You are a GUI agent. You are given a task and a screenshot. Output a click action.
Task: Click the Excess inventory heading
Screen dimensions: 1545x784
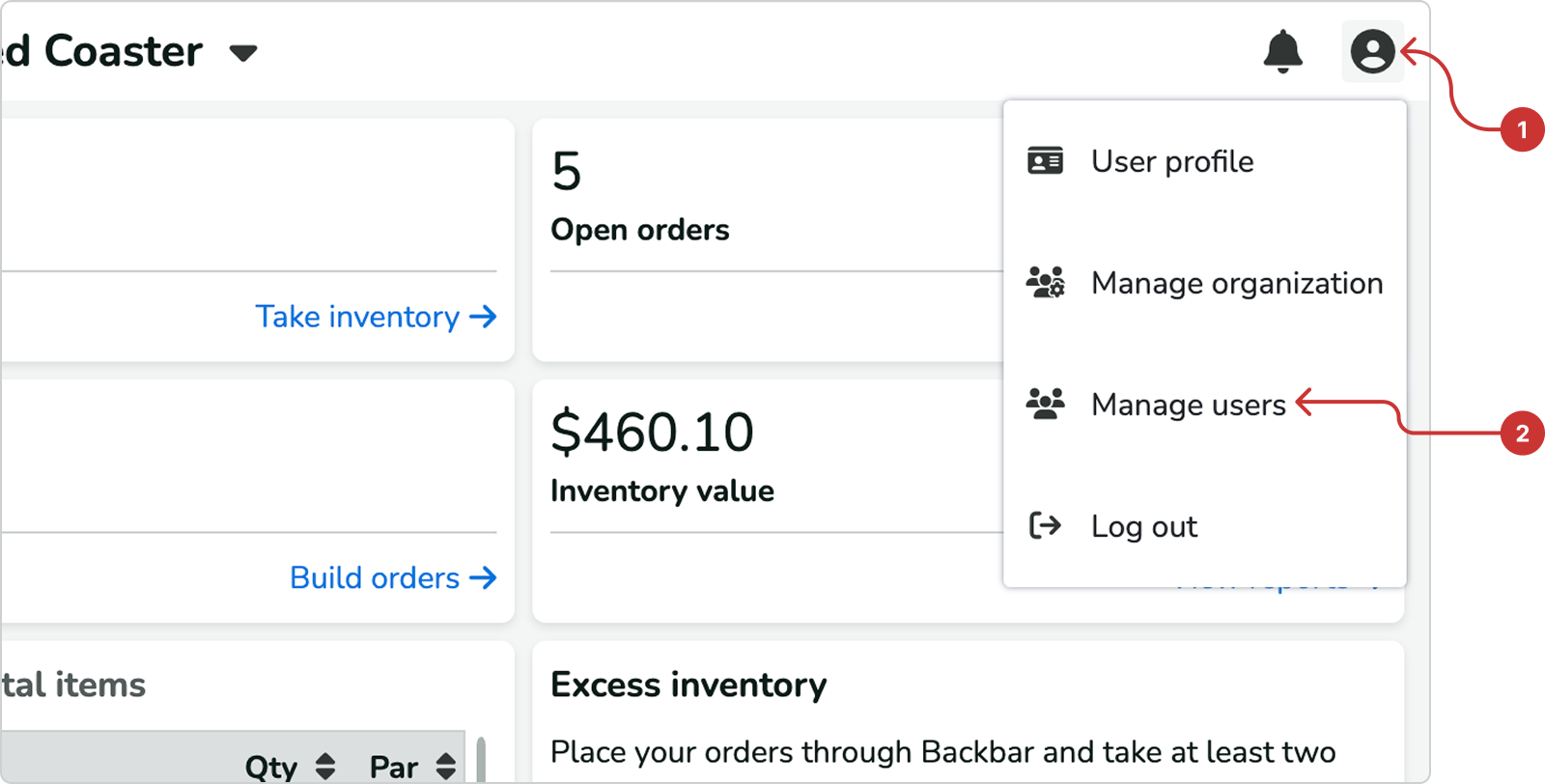point(688,685)
